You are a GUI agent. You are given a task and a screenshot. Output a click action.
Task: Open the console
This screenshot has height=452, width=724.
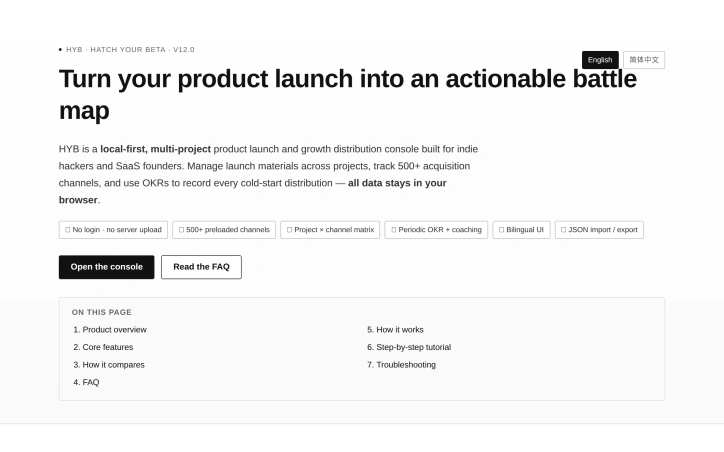[x=106, y=267]
